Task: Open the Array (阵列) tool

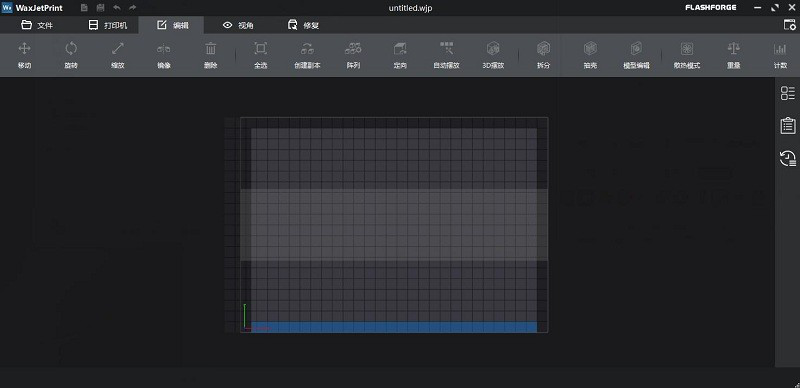Action: pos(353,55)
